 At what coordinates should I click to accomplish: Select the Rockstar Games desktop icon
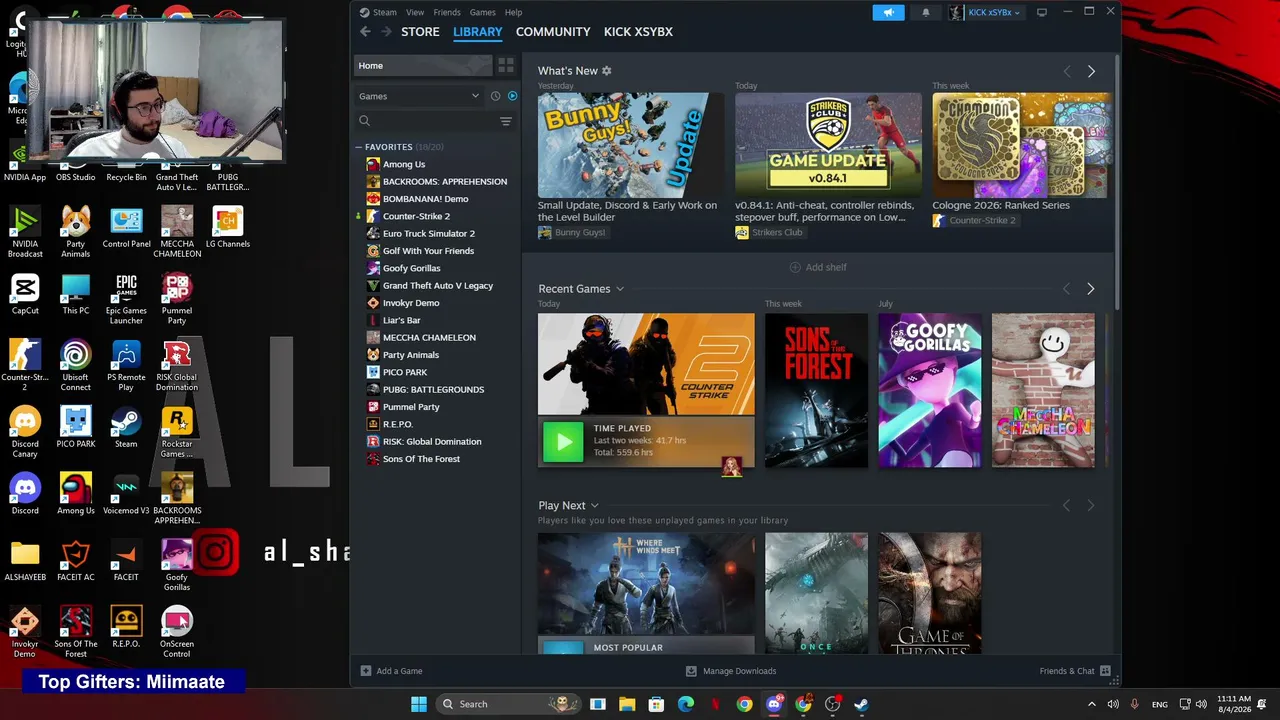pyautogui.click(x=177, y=433)
